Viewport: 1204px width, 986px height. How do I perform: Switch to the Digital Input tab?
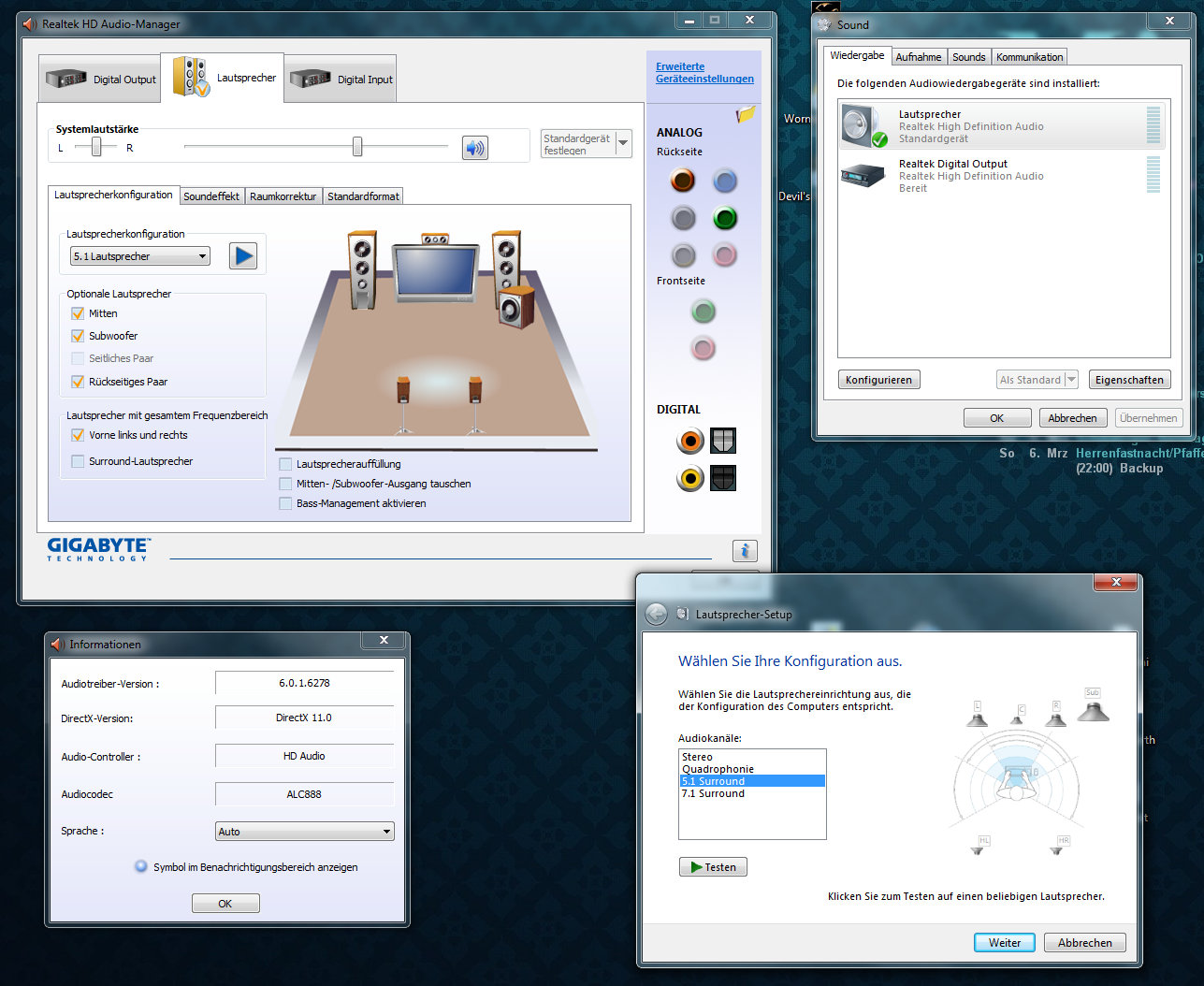tap(341, 80)
